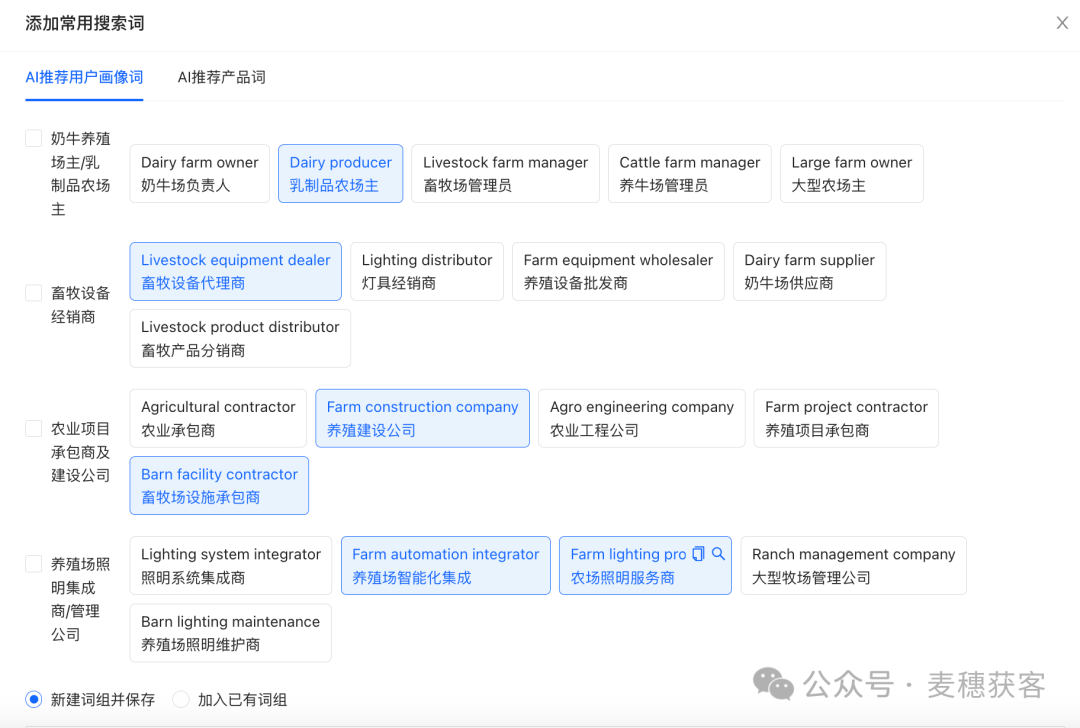
Task: Check the 养殖场照明集成商/管理公司 checkbox
Action: 33,562
